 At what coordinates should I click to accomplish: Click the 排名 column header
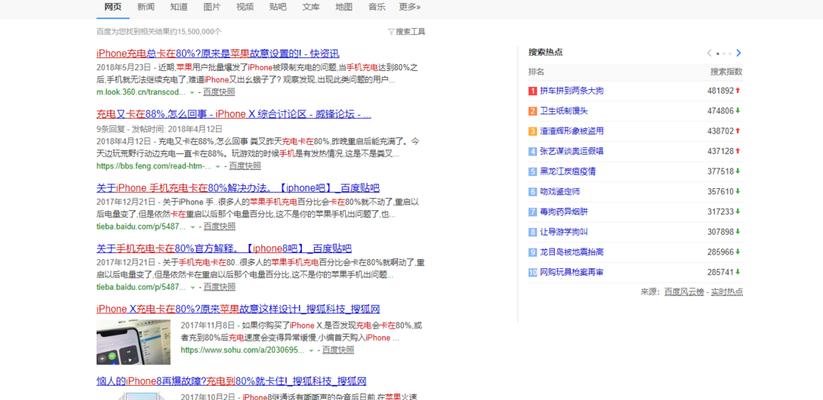tap(536, 71)
